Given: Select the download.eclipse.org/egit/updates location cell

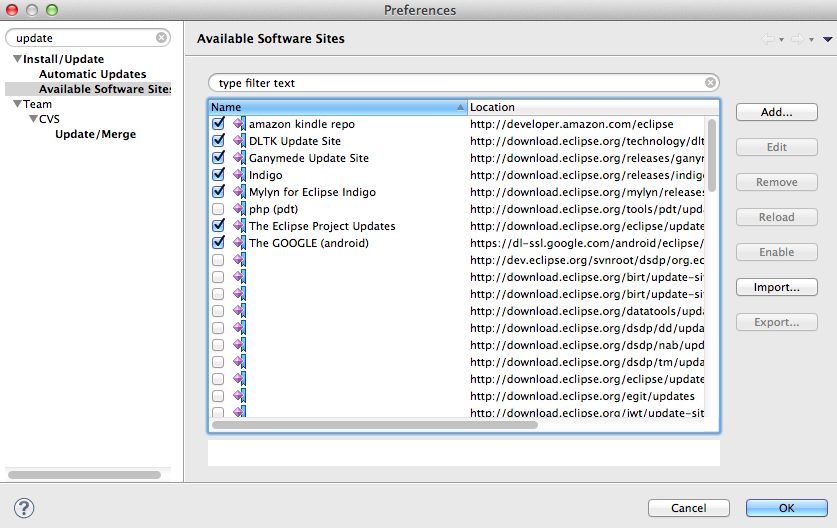Looking at the screenshot, I should [x=582, y=396].
